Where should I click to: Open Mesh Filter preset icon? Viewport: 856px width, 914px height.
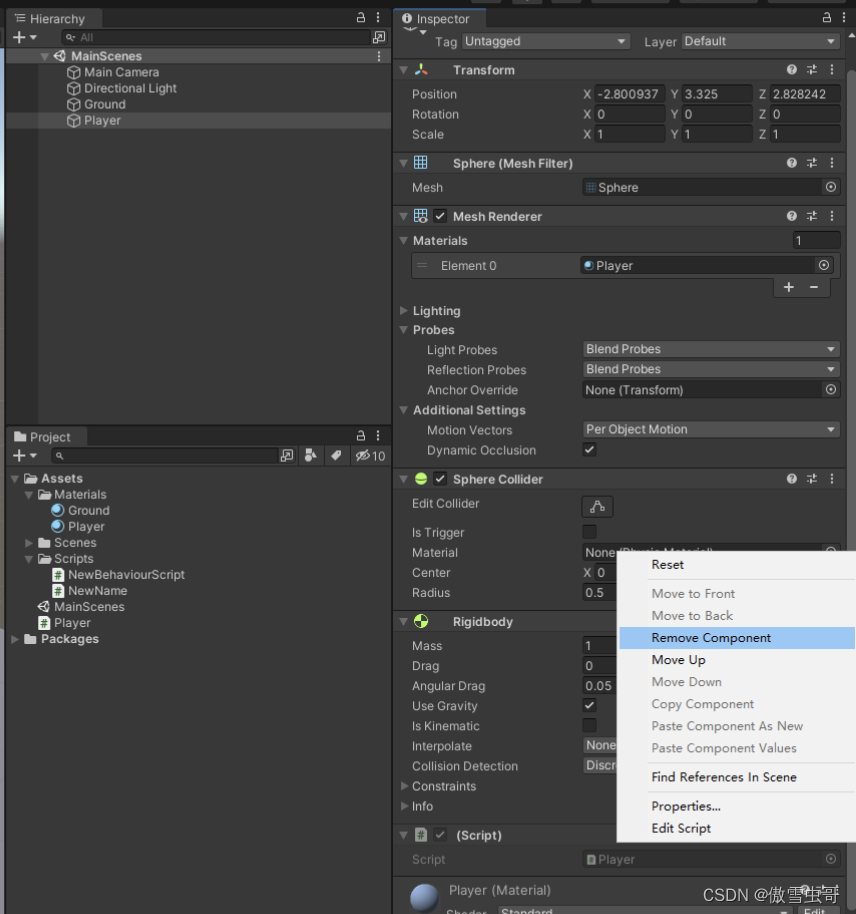(x=812, y=163)
